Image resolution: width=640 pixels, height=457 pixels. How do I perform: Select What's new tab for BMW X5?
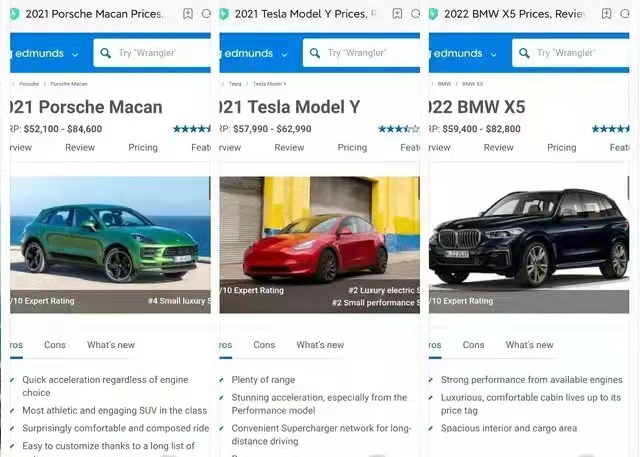pos(529,345)
